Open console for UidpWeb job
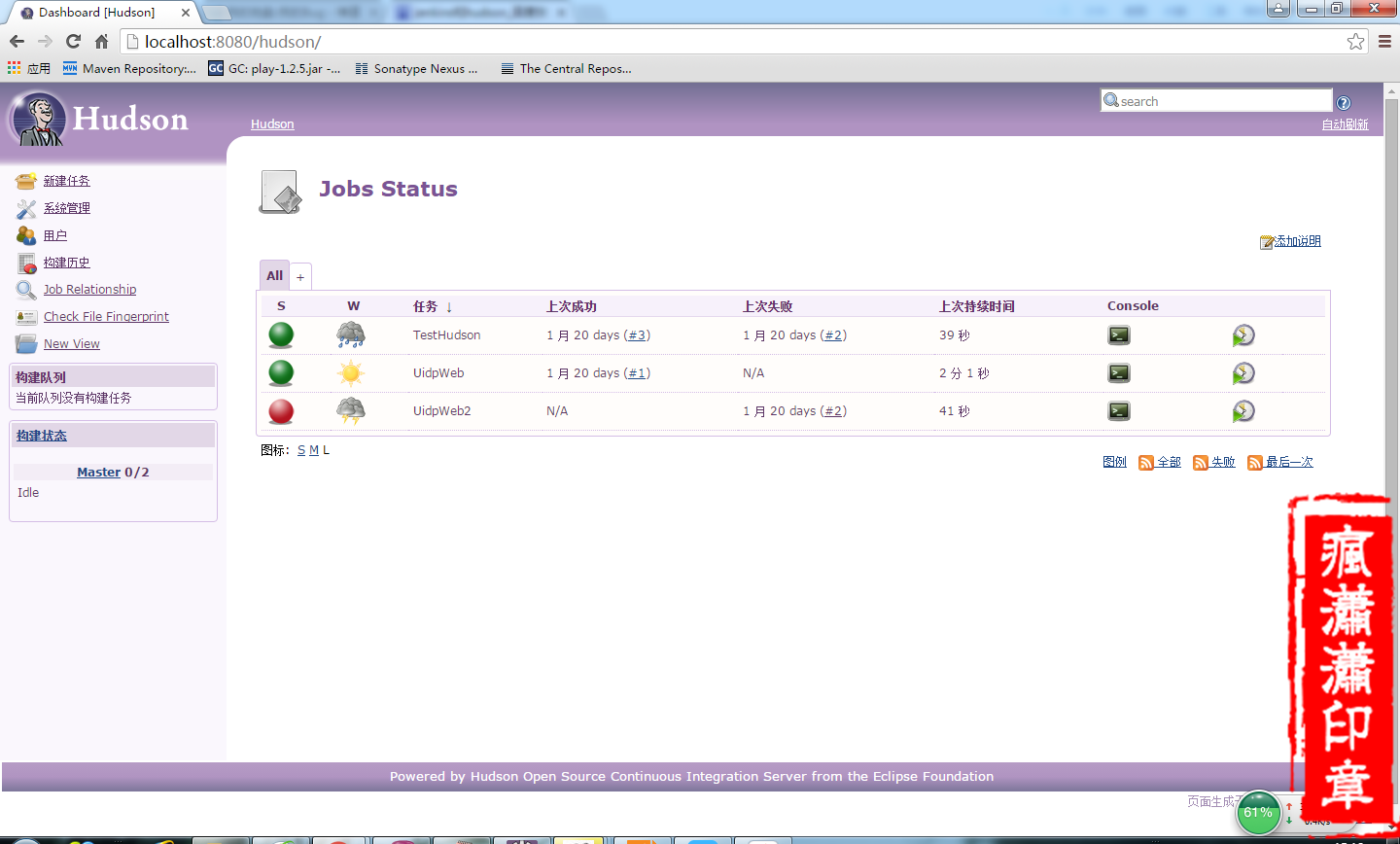 (1119, 373)
